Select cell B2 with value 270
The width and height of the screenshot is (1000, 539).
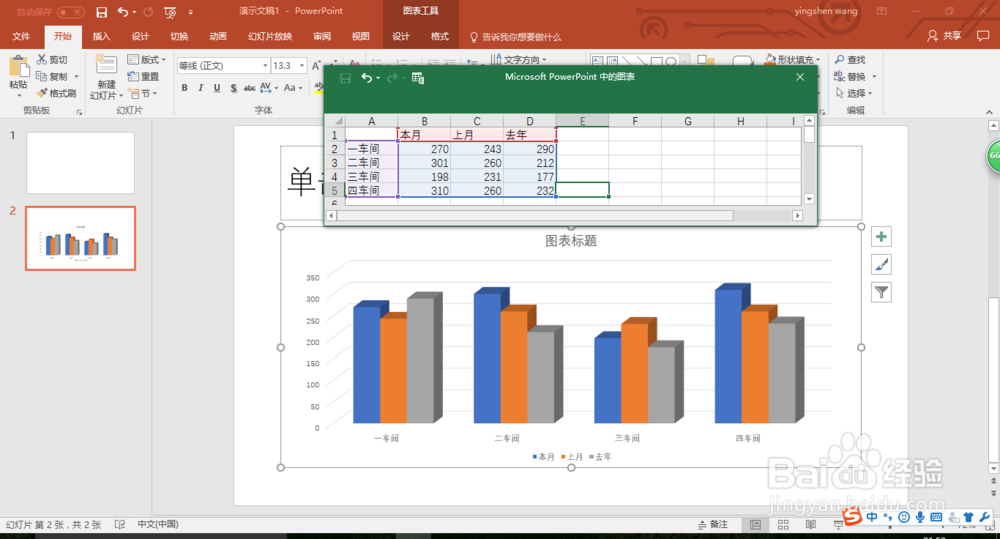tap(424, 149)
